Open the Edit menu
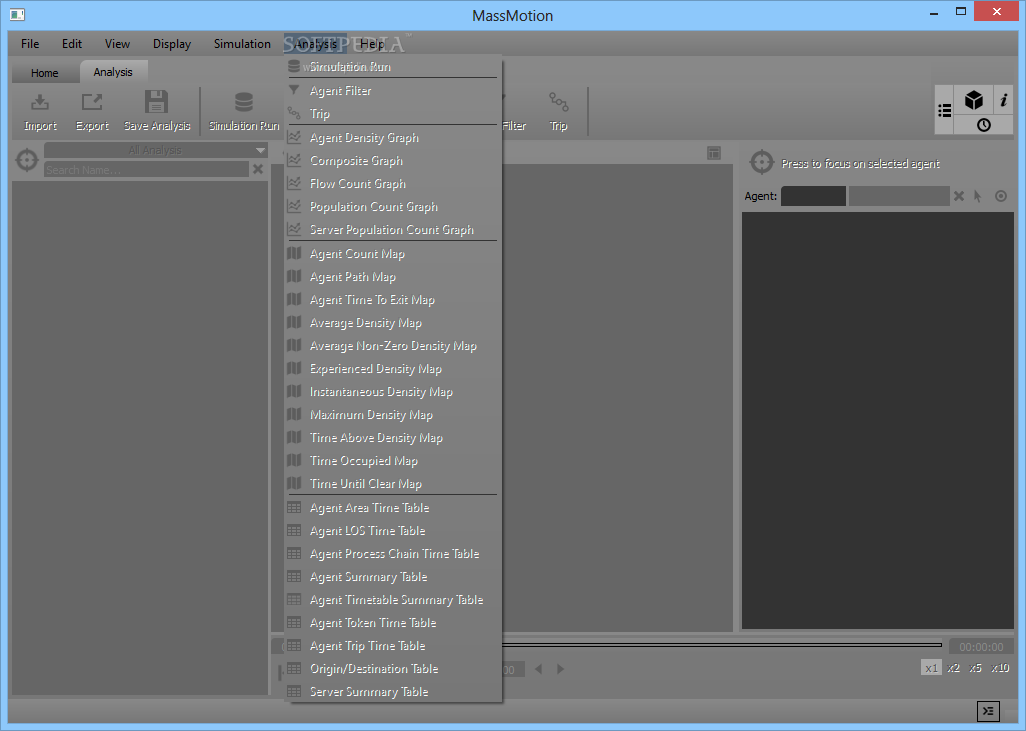Screen dimensions: 1026x731 (72, 44)
